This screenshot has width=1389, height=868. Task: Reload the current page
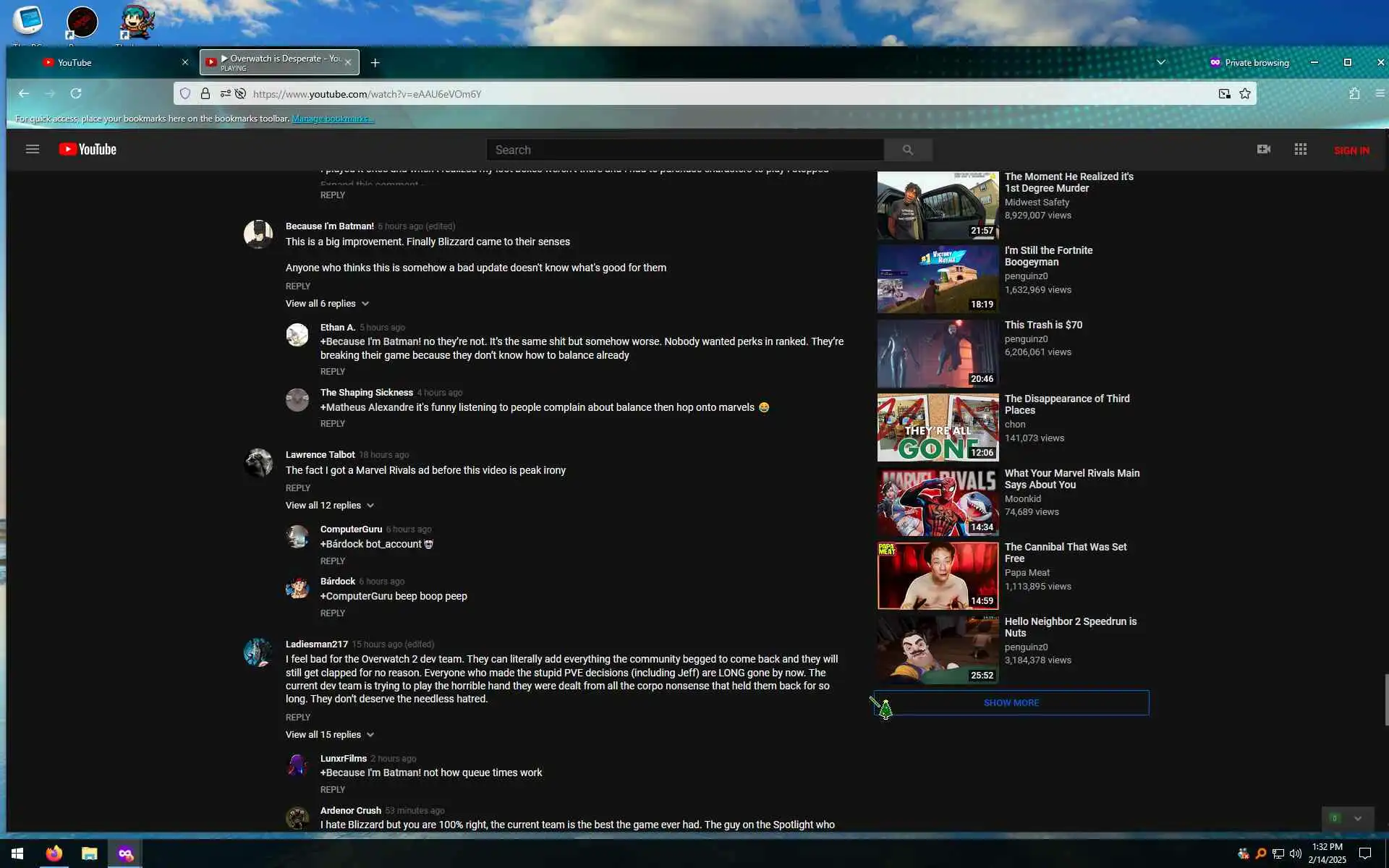76,93
